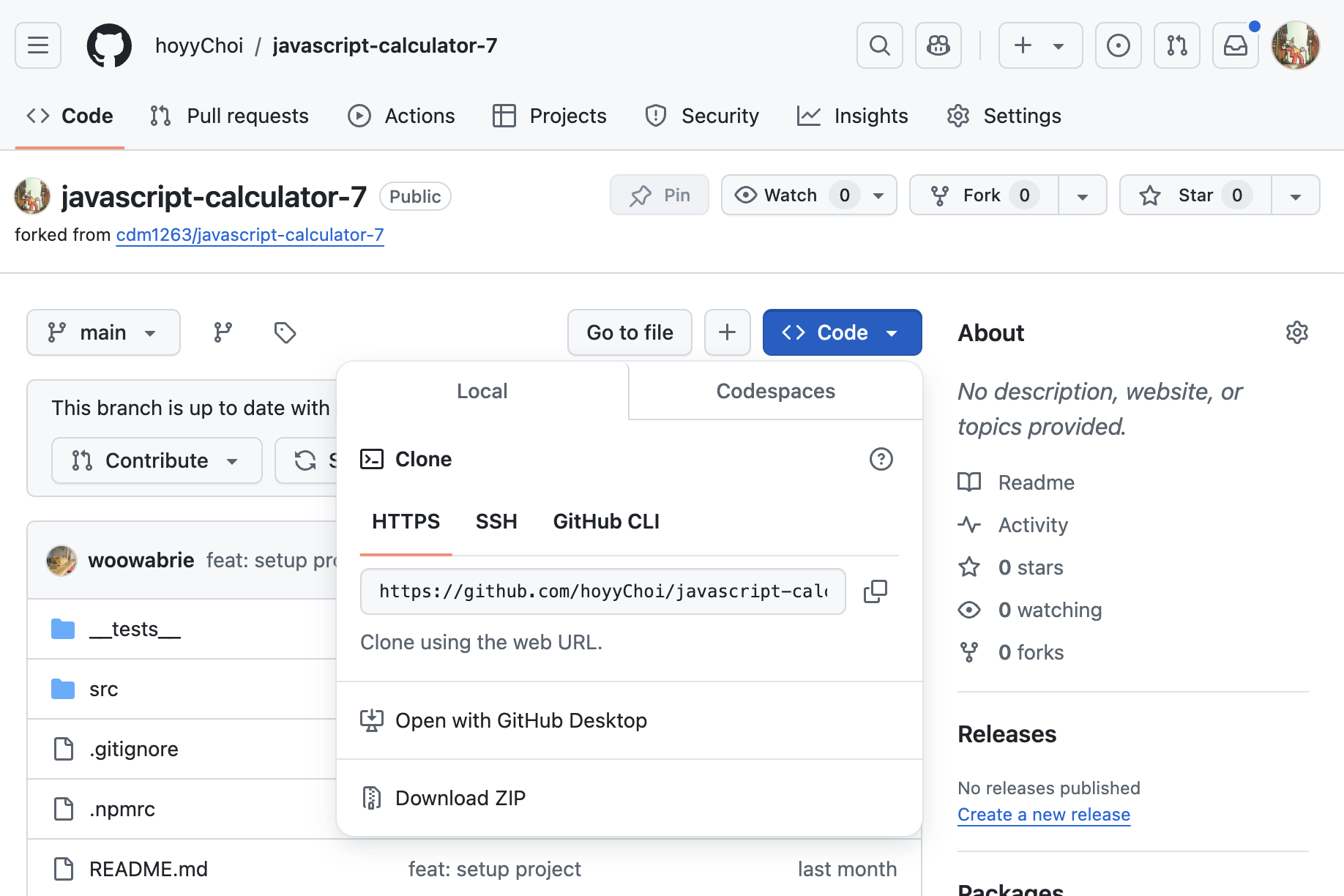Copy the clone URL to clipboard

[876, 591]
